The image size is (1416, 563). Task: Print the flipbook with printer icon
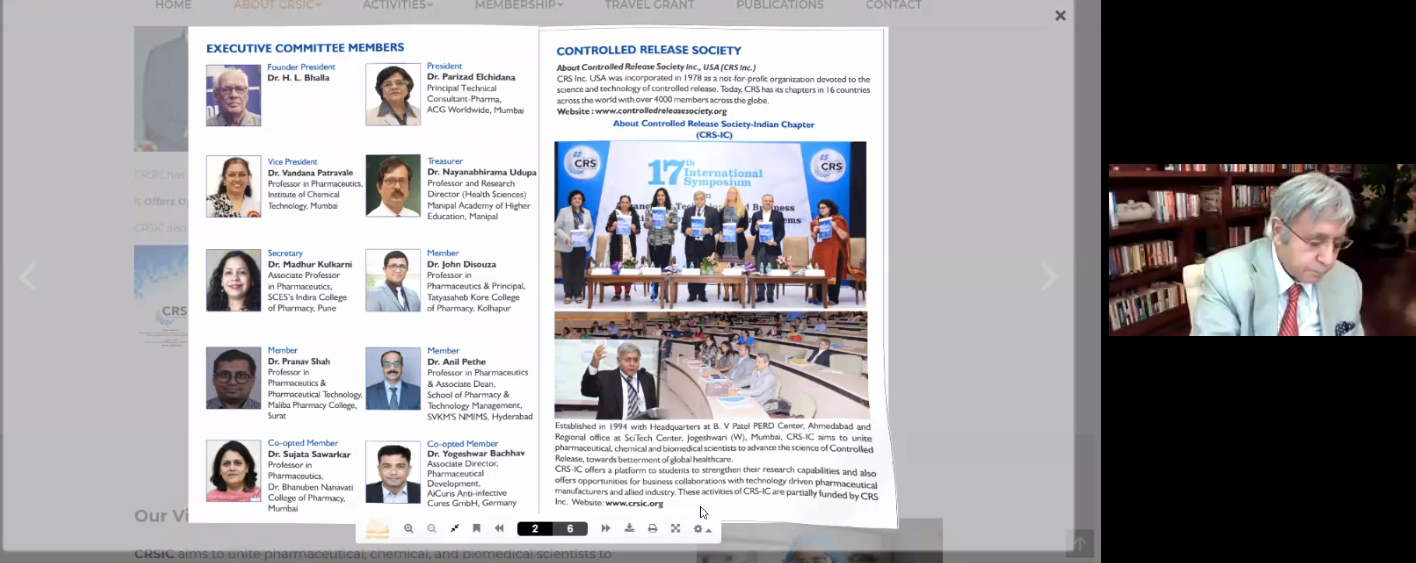[652, 529]
